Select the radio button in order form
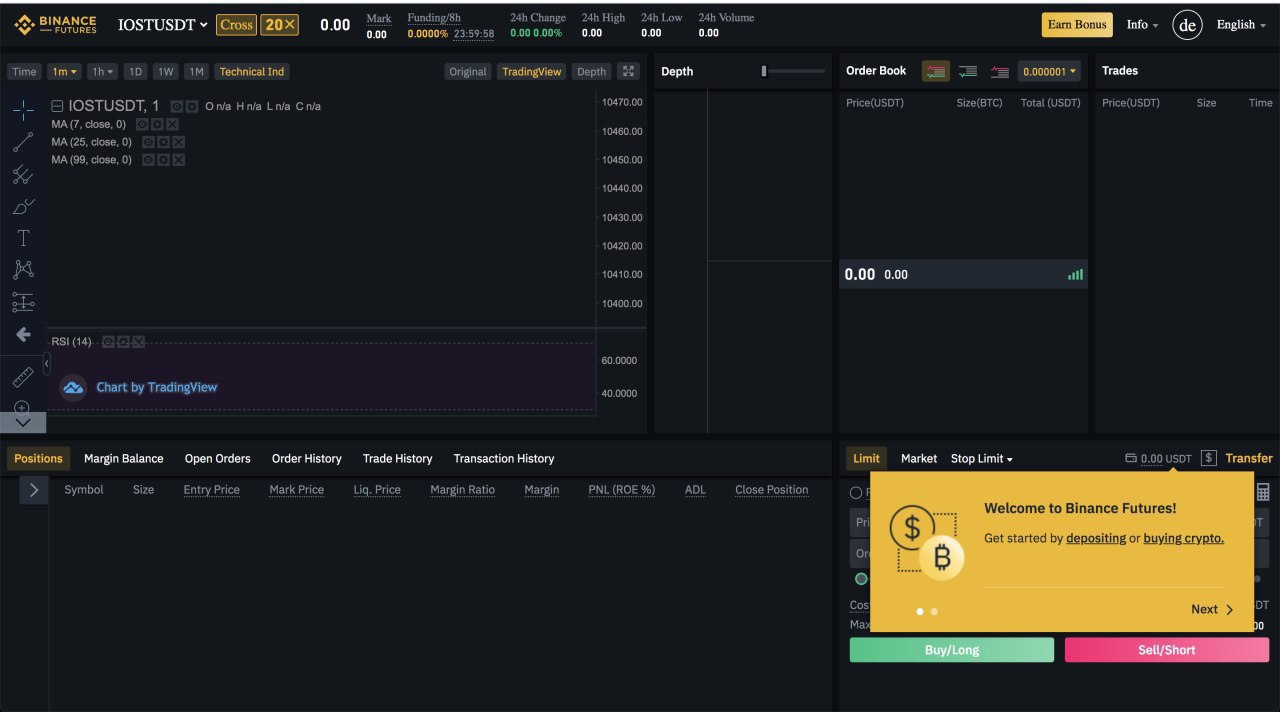The height and width of the screenshot is (712, 1280). (856, 492)
